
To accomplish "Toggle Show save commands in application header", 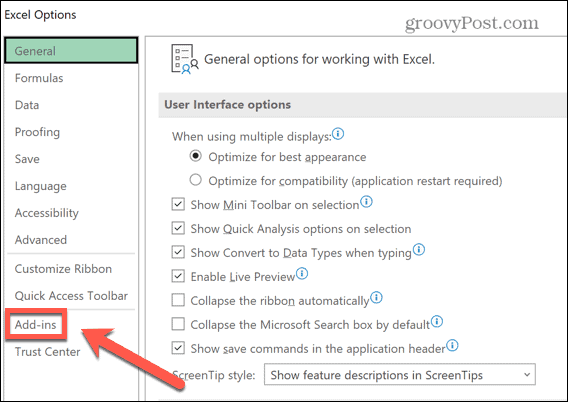I will [x=178, y=348].
